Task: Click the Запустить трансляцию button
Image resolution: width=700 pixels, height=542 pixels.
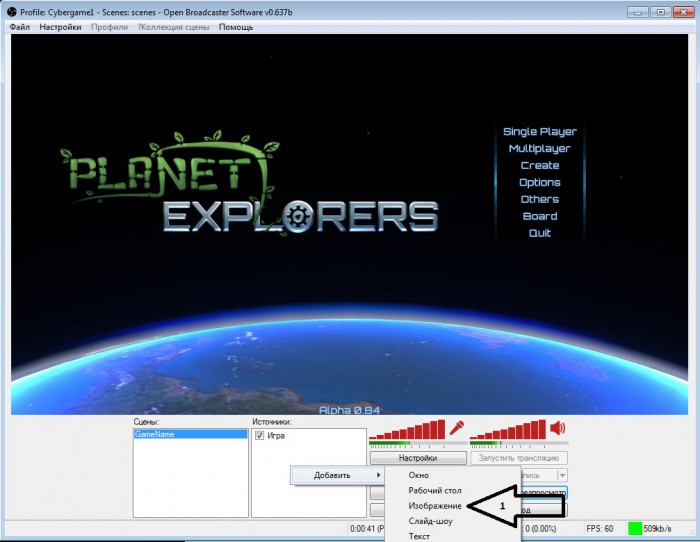Action: click(x=518, y=457)
